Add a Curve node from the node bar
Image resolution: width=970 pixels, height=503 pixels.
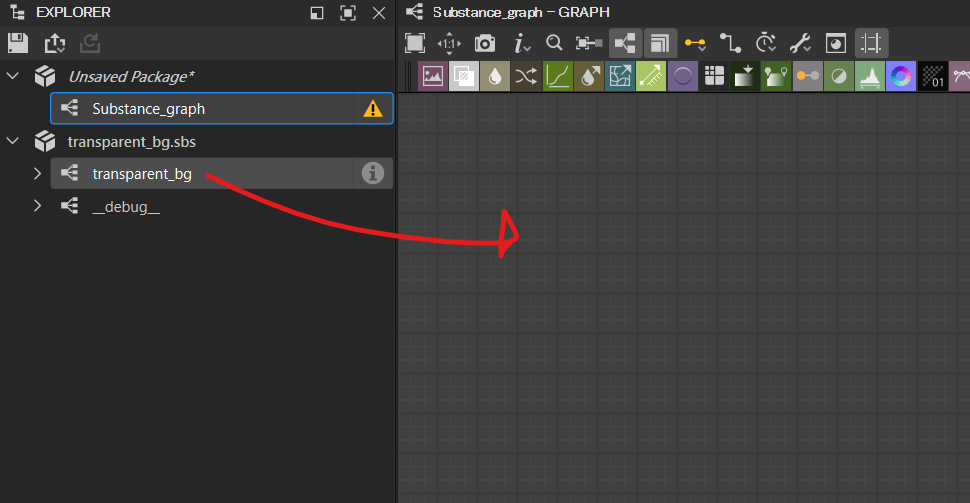557,76
